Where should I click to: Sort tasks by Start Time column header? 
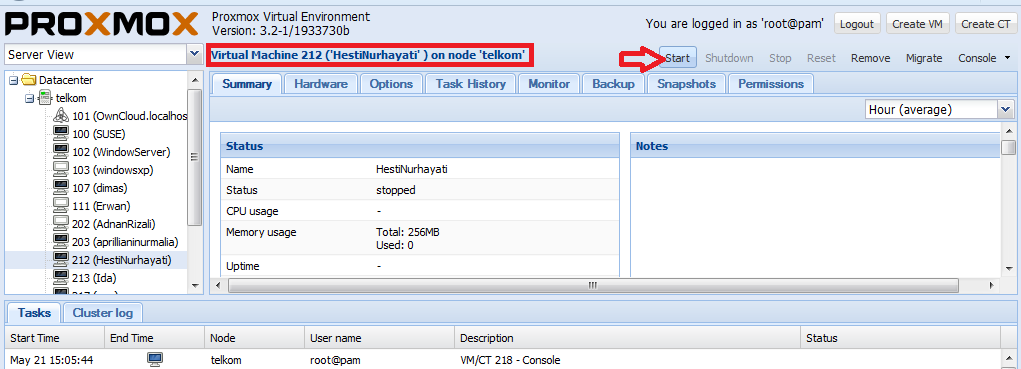(55, 338)
